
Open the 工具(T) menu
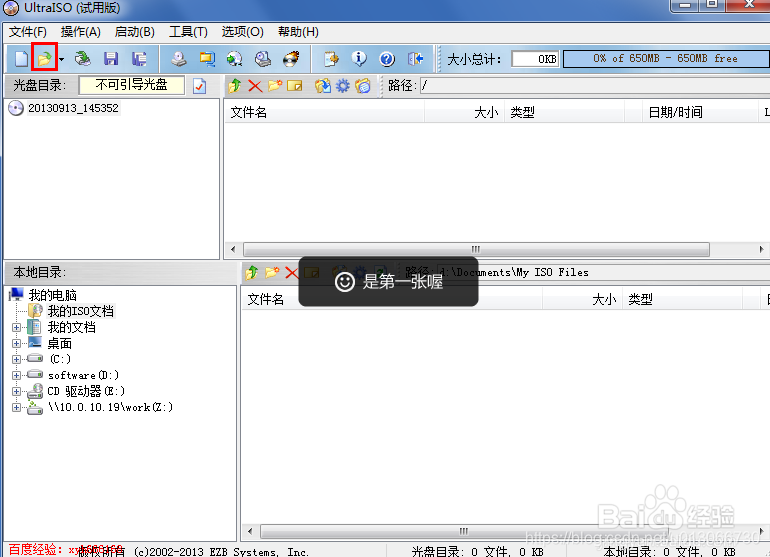pyautogui.click(x=188, y=32)
